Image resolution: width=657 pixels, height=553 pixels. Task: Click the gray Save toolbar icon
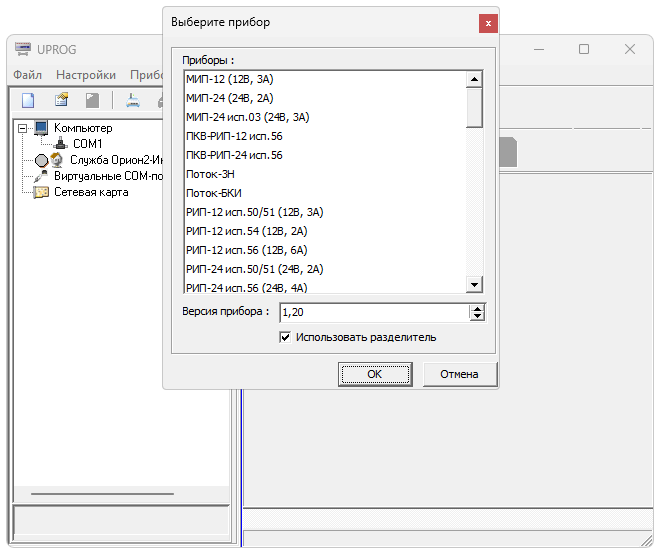(x=92, y=101)
